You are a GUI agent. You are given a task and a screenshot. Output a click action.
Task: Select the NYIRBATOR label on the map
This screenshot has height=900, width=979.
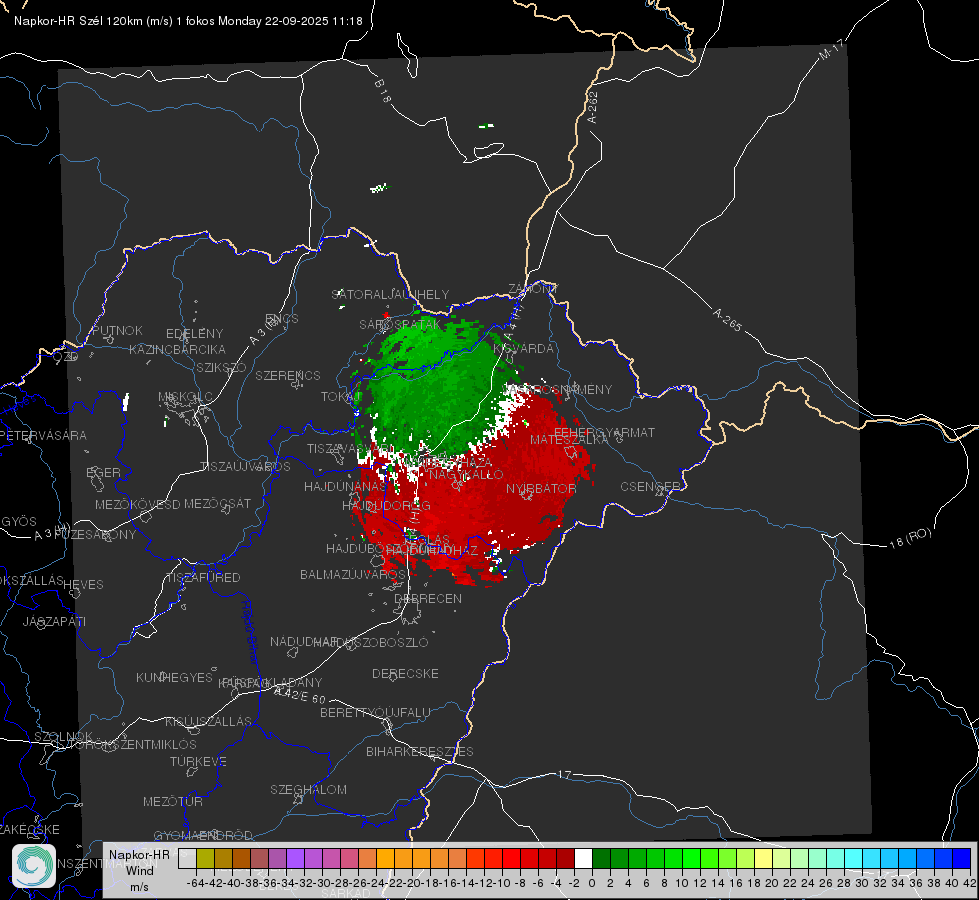[x=541, y=488]
